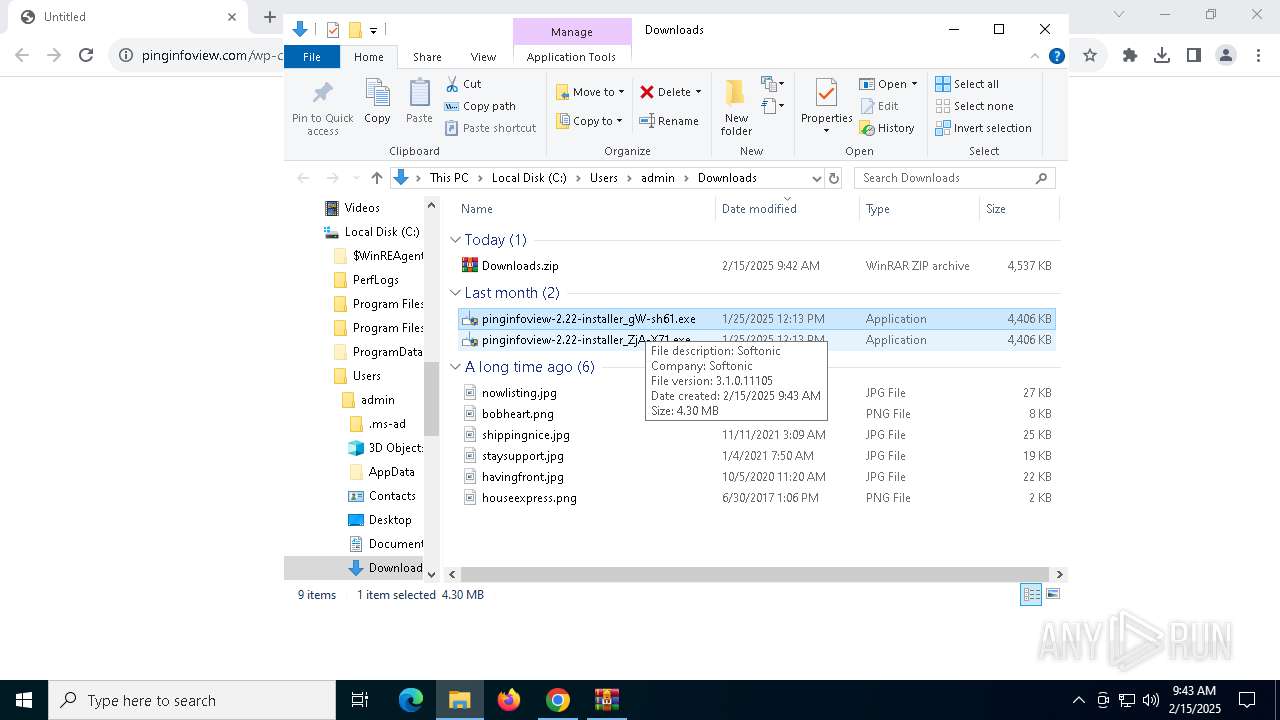Go up one folder level
The height and width of the screenshot is (720, 1280).
click(x=376, y=178)
